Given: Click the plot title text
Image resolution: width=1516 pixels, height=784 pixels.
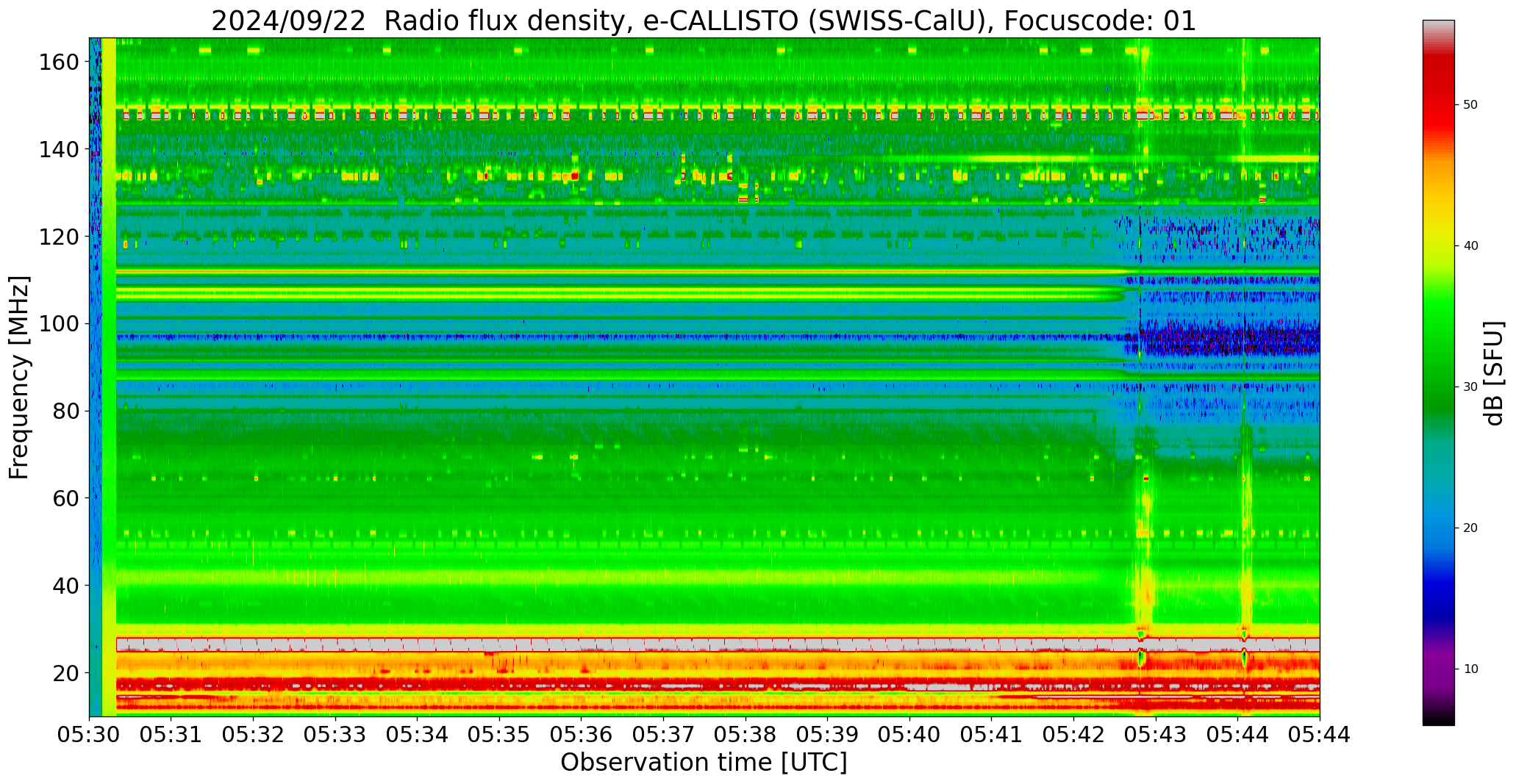Looking at the screenshot, I should [x=704, y=21].
